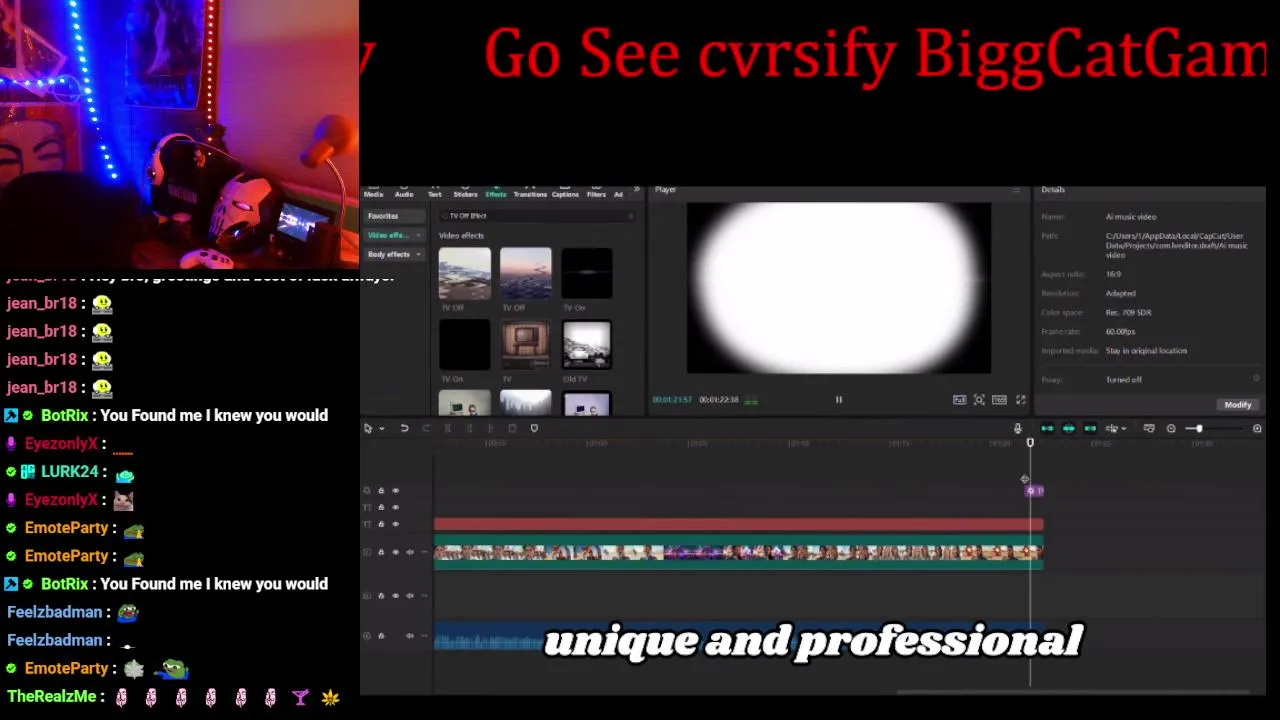Click the timeline zoom in icon
Screen dimensions: 1280x720
coord(1257,429)
